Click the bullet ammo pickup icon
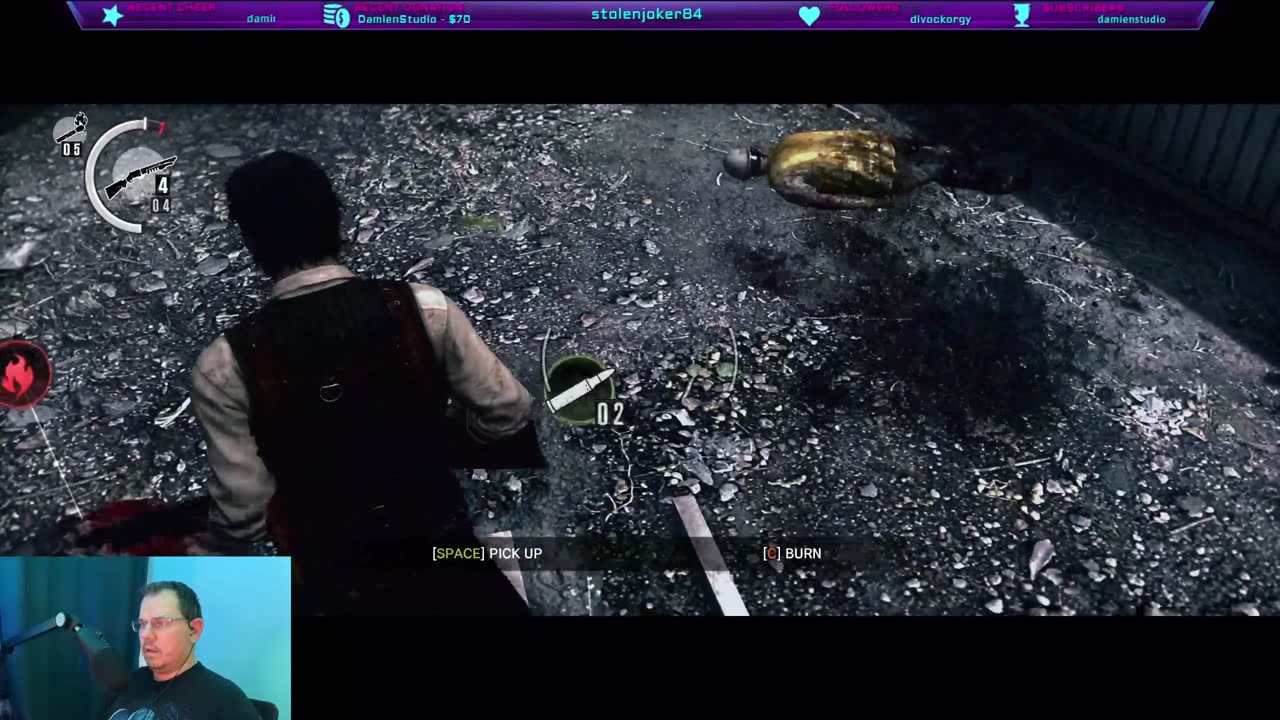This screenshot has height=720, width=1280. click(x=579, y=390)
